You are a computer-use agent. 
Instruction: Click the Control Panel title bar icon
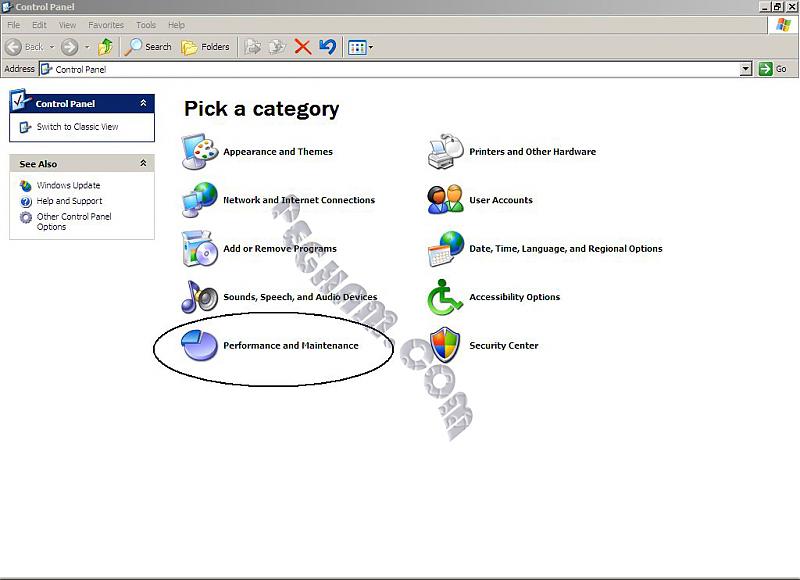(7, 7)
